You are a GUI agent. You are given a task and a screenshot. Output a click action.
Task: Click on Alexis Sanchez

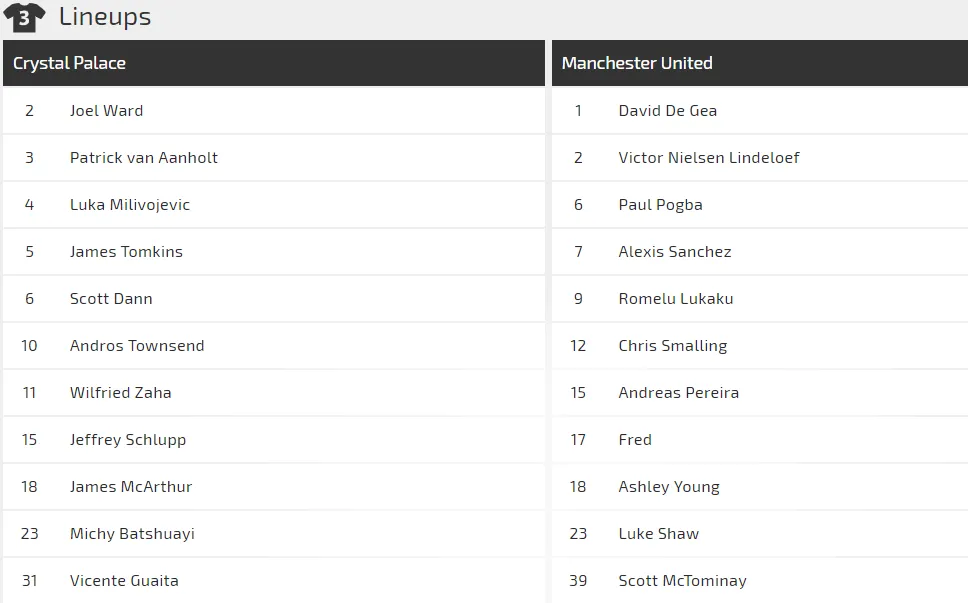(x=674, y=252)
